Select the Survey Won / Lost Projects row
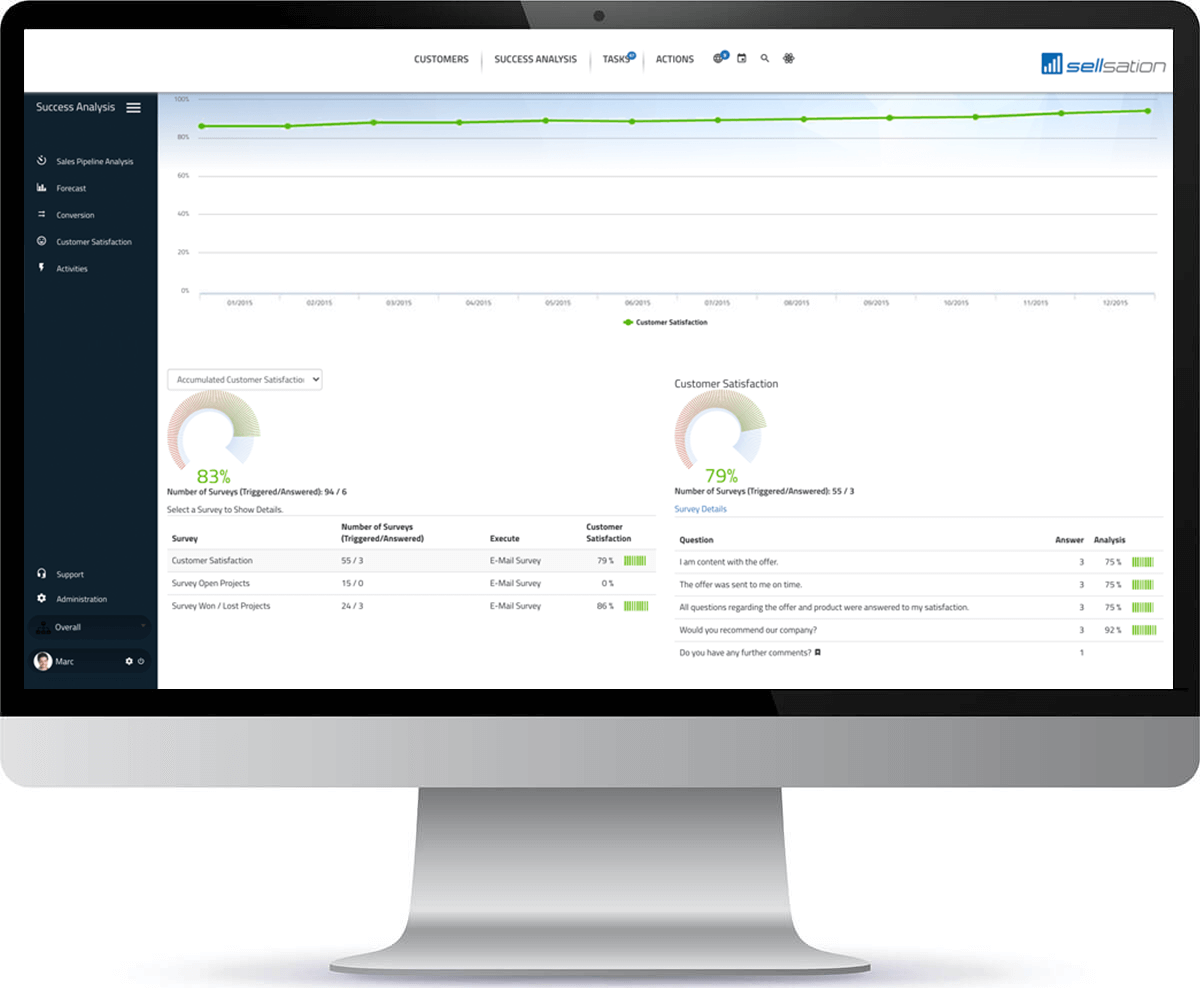The height and width of the screenshot is (988, 1200). (x=221, y=606)
